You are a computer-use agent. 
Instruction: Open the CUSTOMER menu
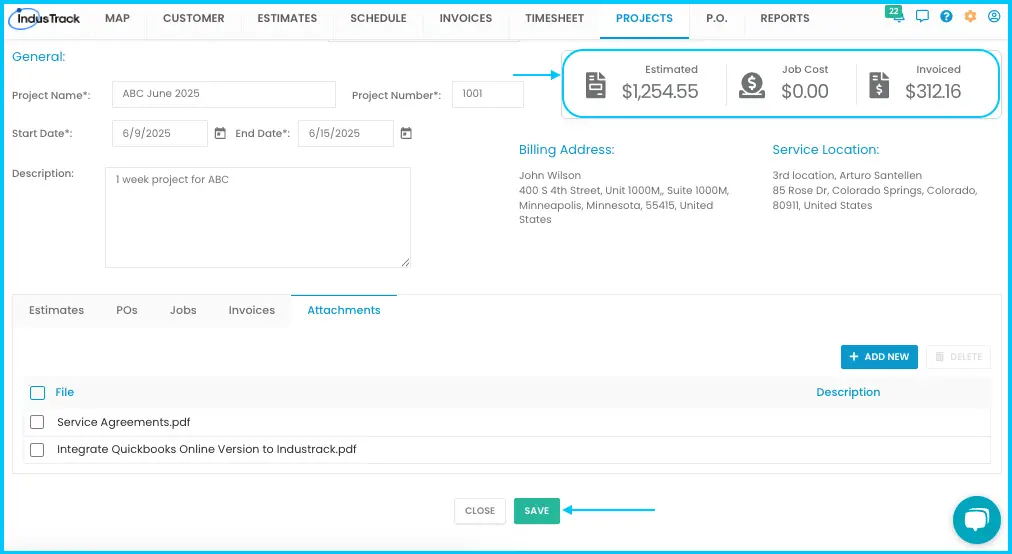[x=194, y=18]
